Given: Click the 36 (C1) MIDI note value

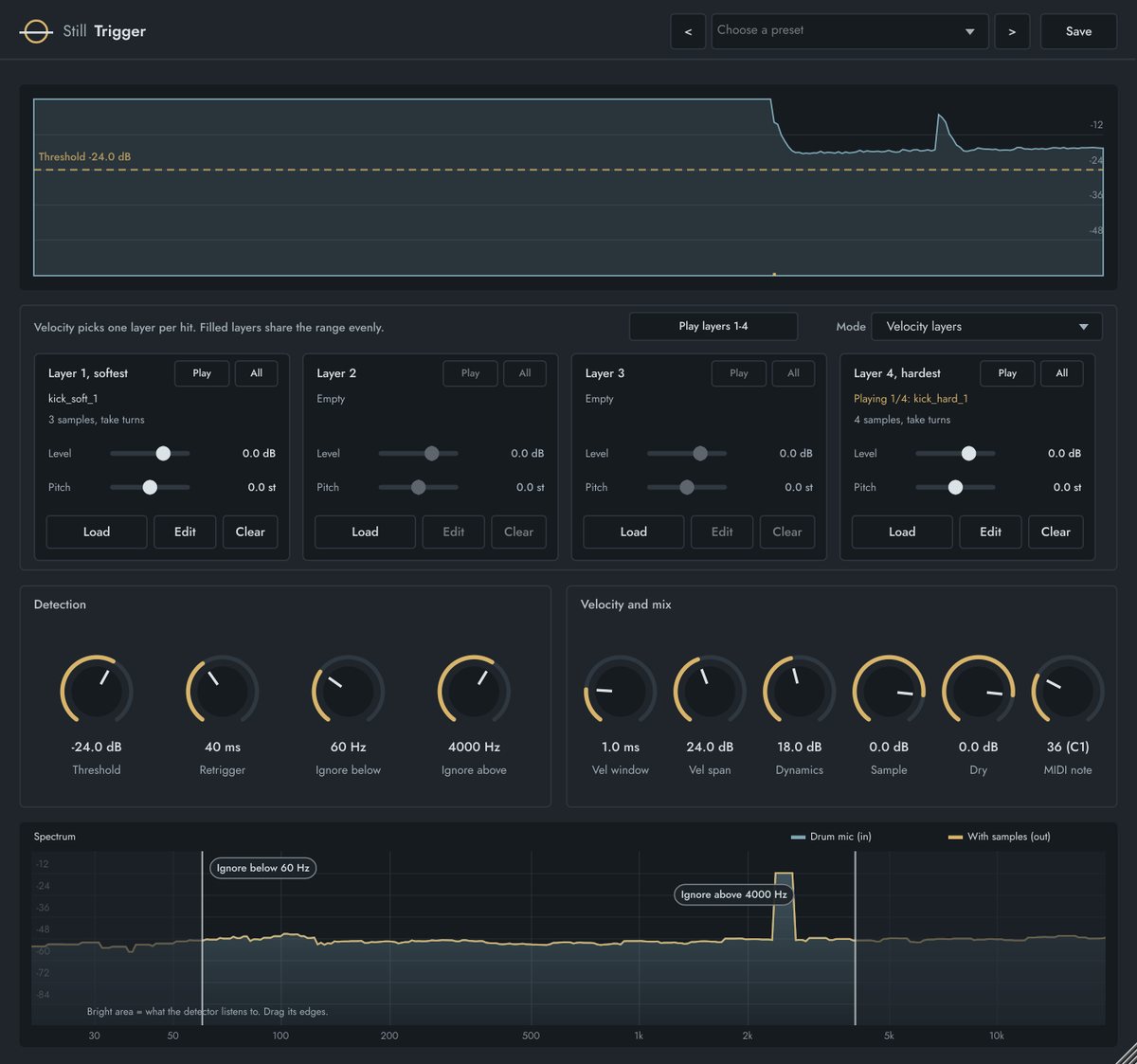Looking at the screenshot, I should tap(1068, 747).
